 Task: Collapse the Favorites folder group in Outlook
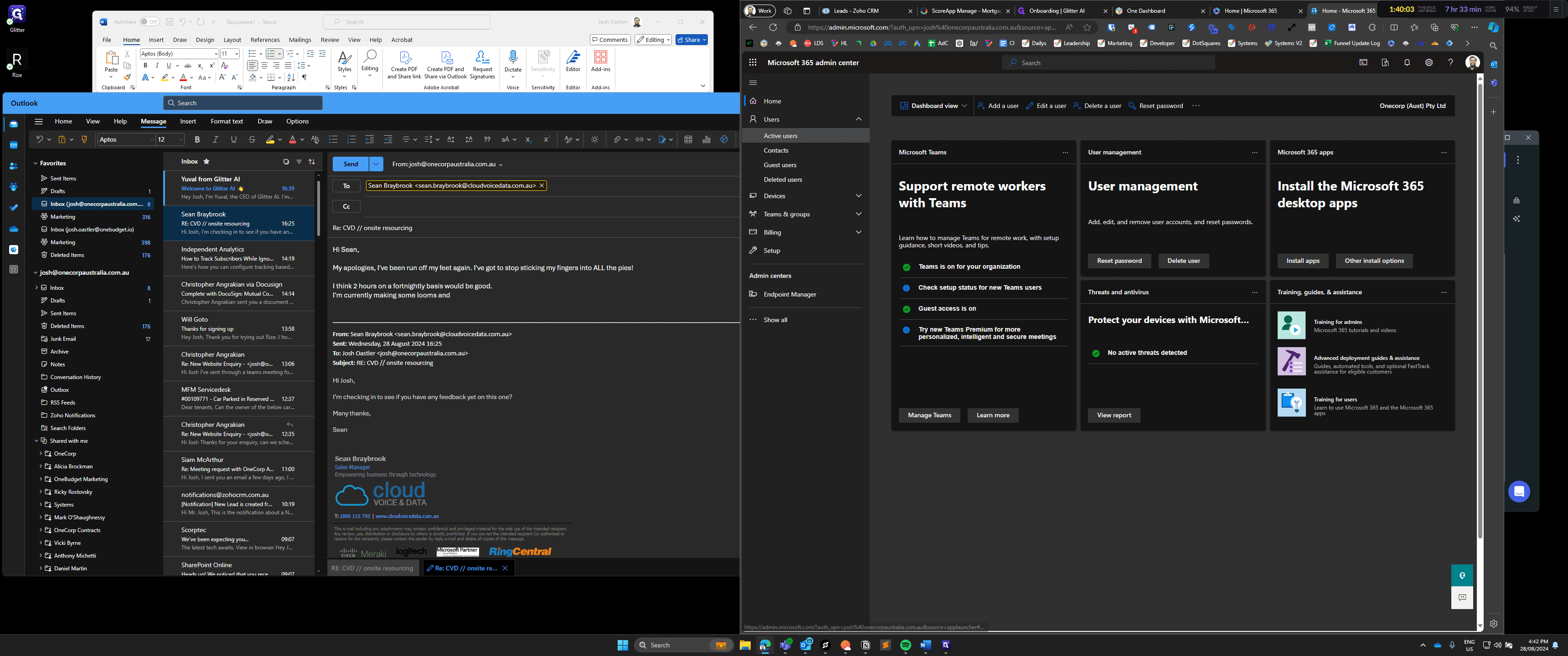point(36,163)
